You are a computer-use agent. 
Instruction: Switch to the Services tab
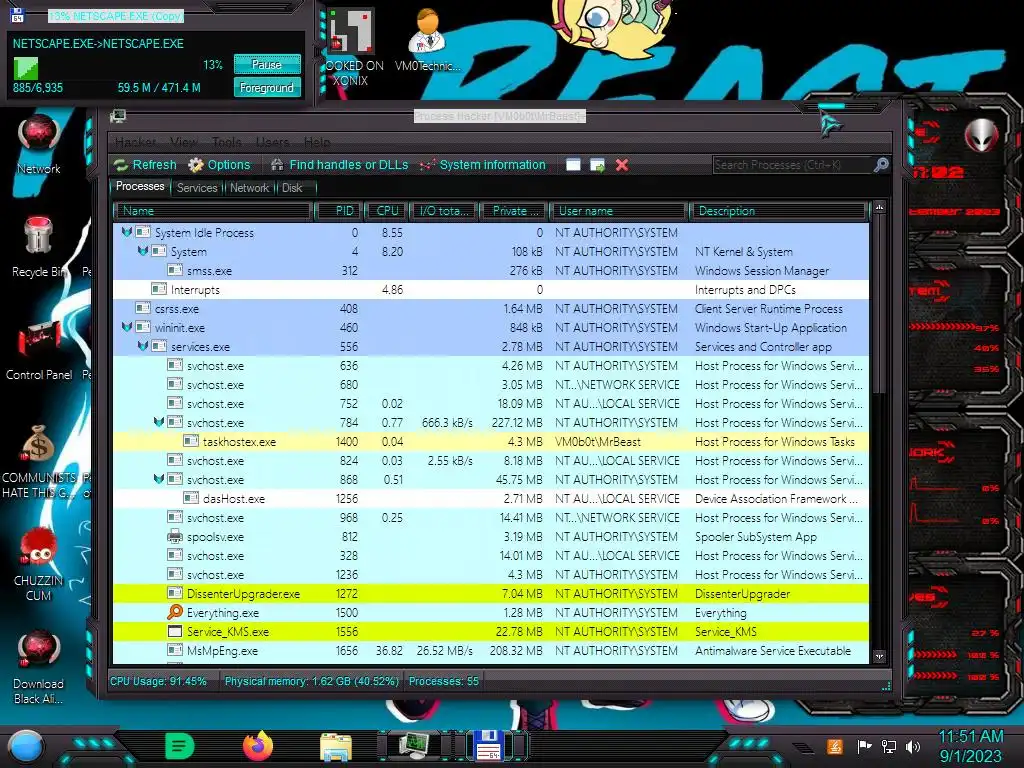coord(197,188)
